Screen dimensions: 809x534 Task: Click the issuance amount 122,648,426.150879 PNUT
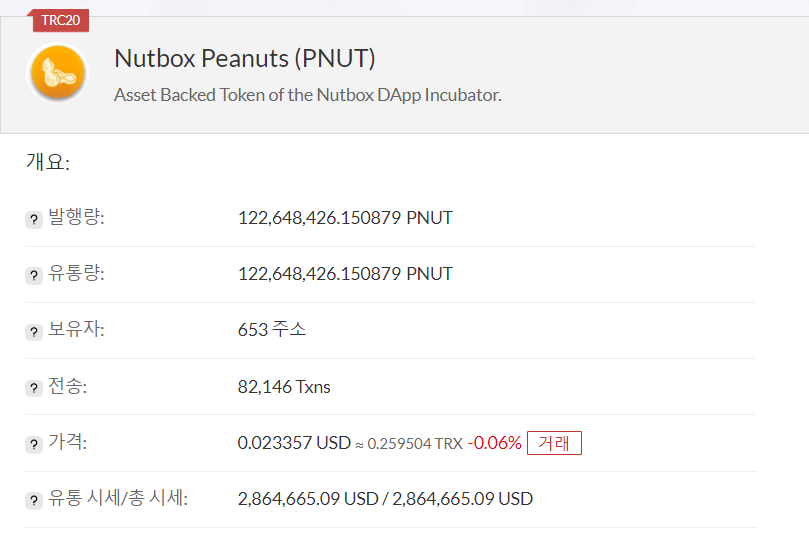pos(345,218)
